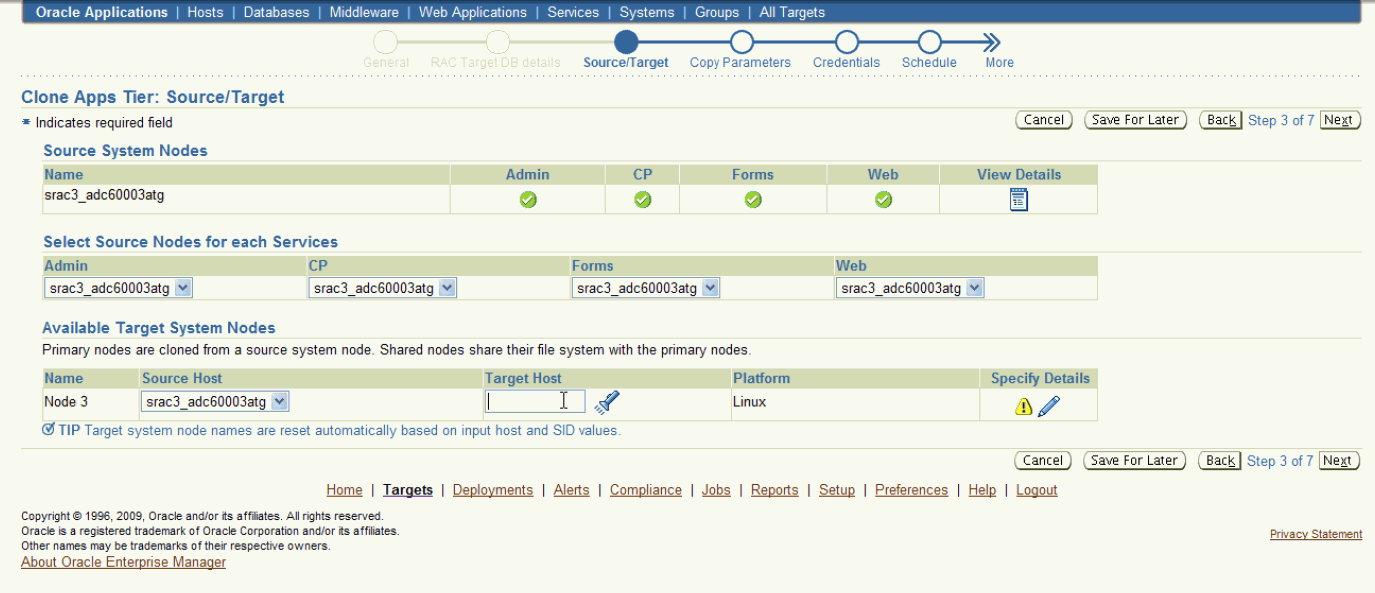Switch to the Systems tab
The width and height of the screenshot is (1375, 593).
(x=647, y=12)
